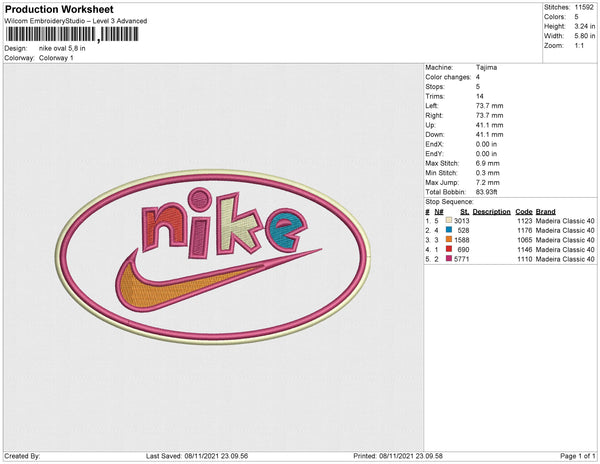600x464 pixels.
Task: Click the 'Code' column header
Action: [x=524, y=212]
